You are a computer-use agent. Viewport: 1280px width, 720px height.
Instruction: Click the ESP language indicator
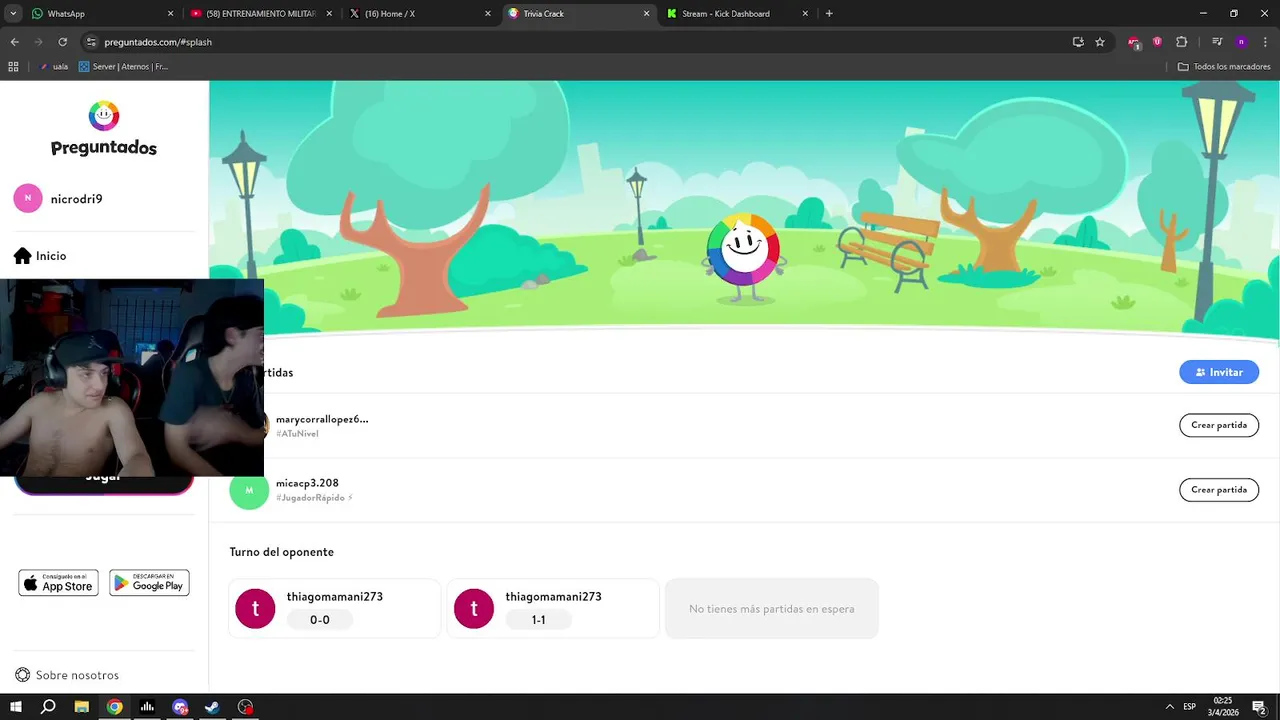pyautogui.click(x=1190, y=707)
